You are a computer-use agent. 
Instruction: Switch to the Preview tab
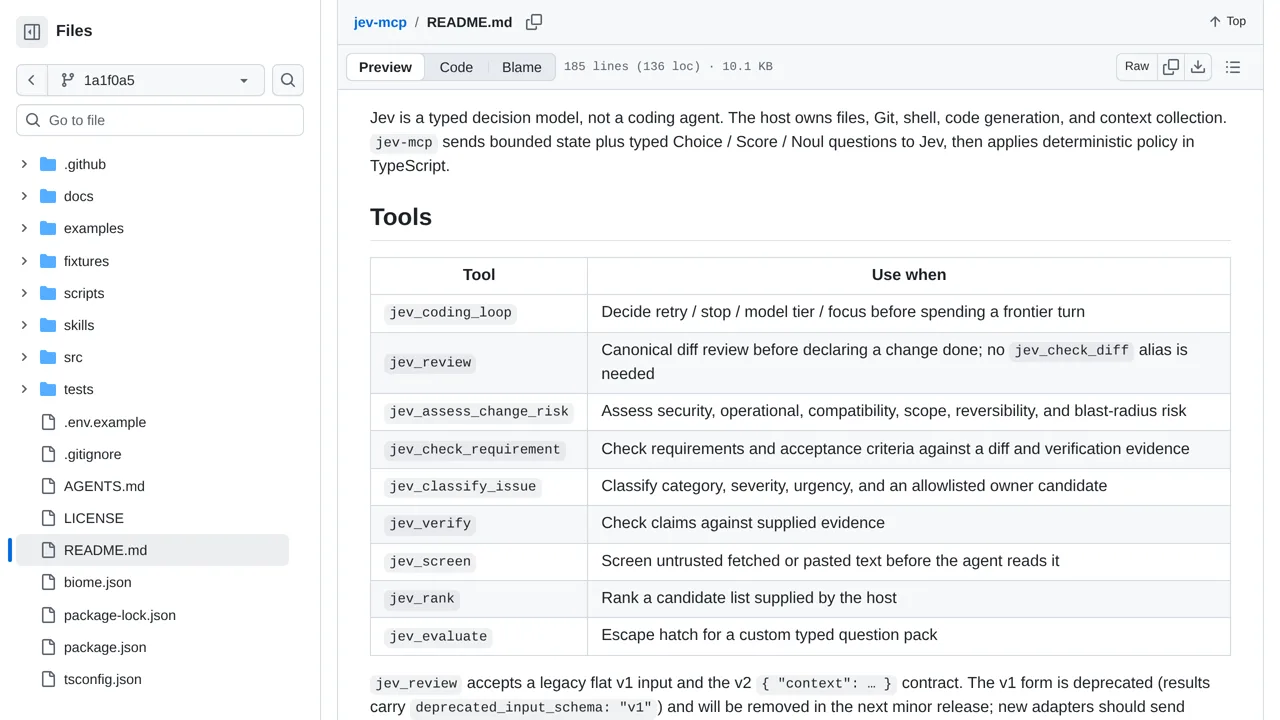click(385, 67)
